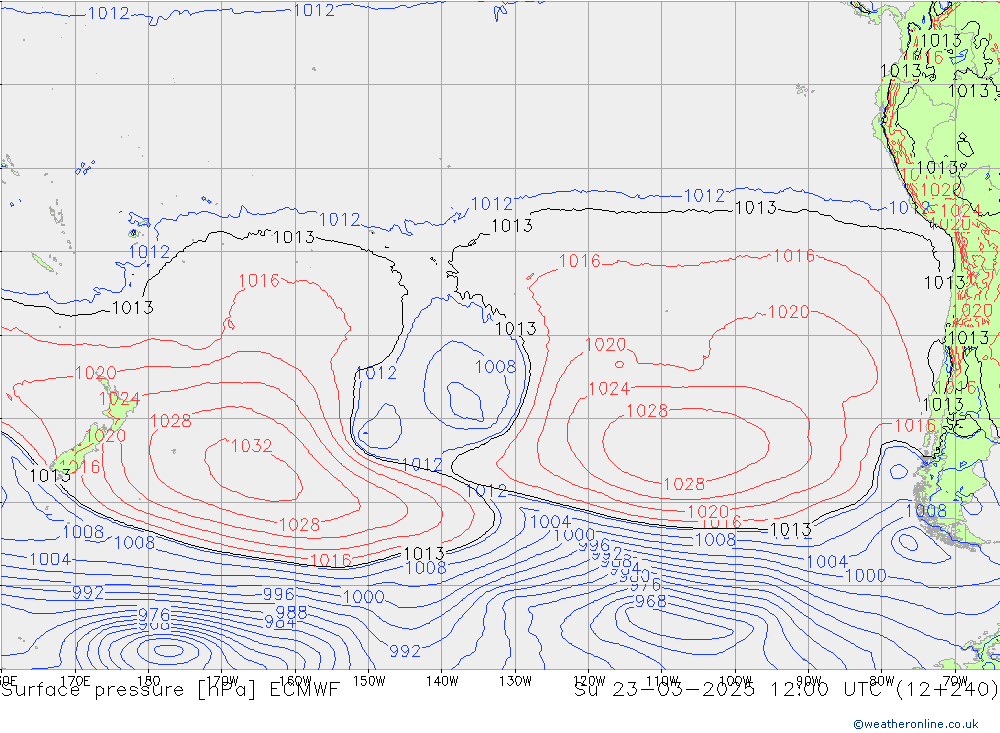Click the 1008 label inside closed low contour

[x=496, y=366]
